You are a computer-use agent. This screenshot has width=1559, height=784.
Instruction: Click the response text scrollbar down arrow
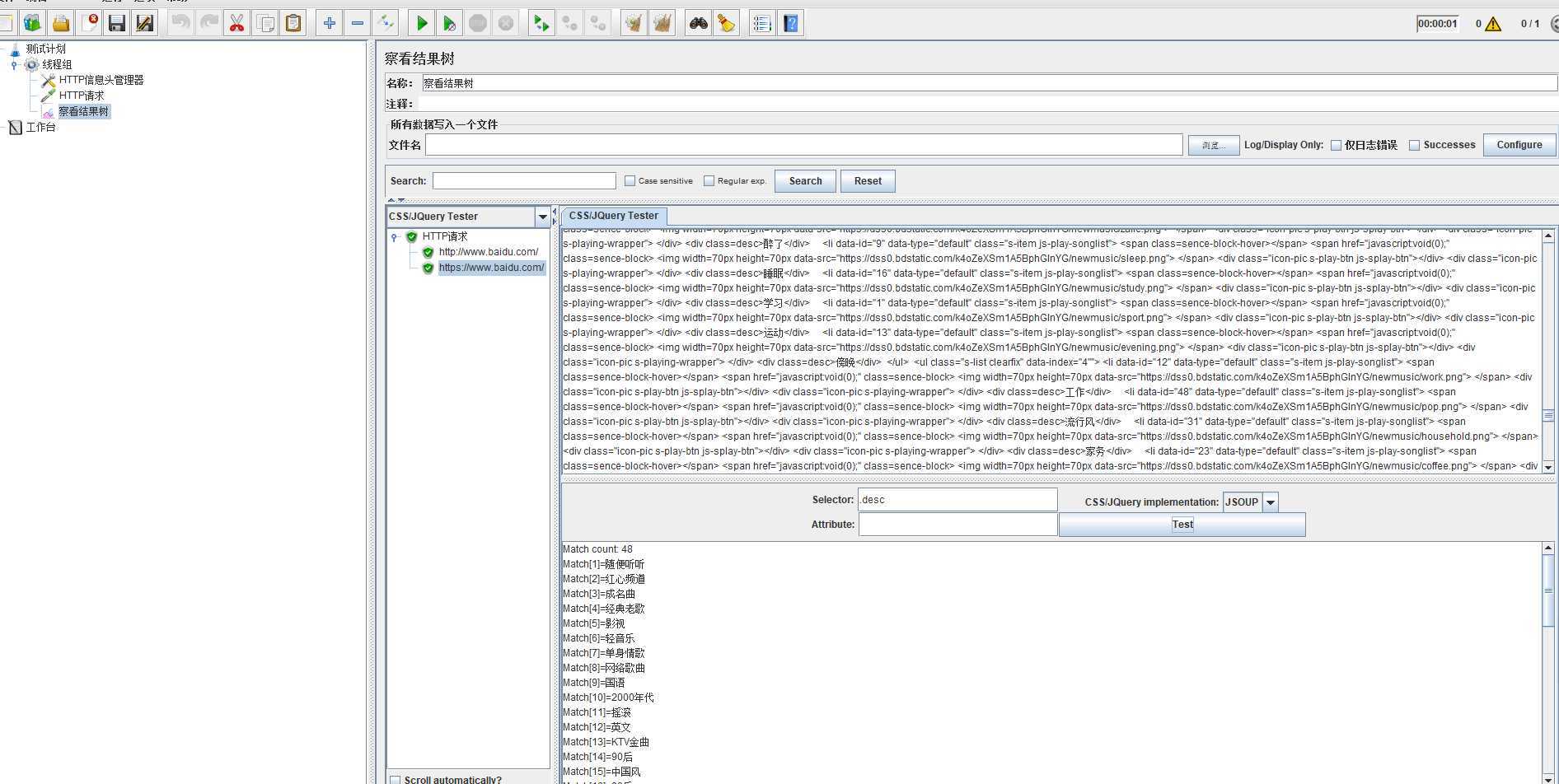pos(1548,467)
